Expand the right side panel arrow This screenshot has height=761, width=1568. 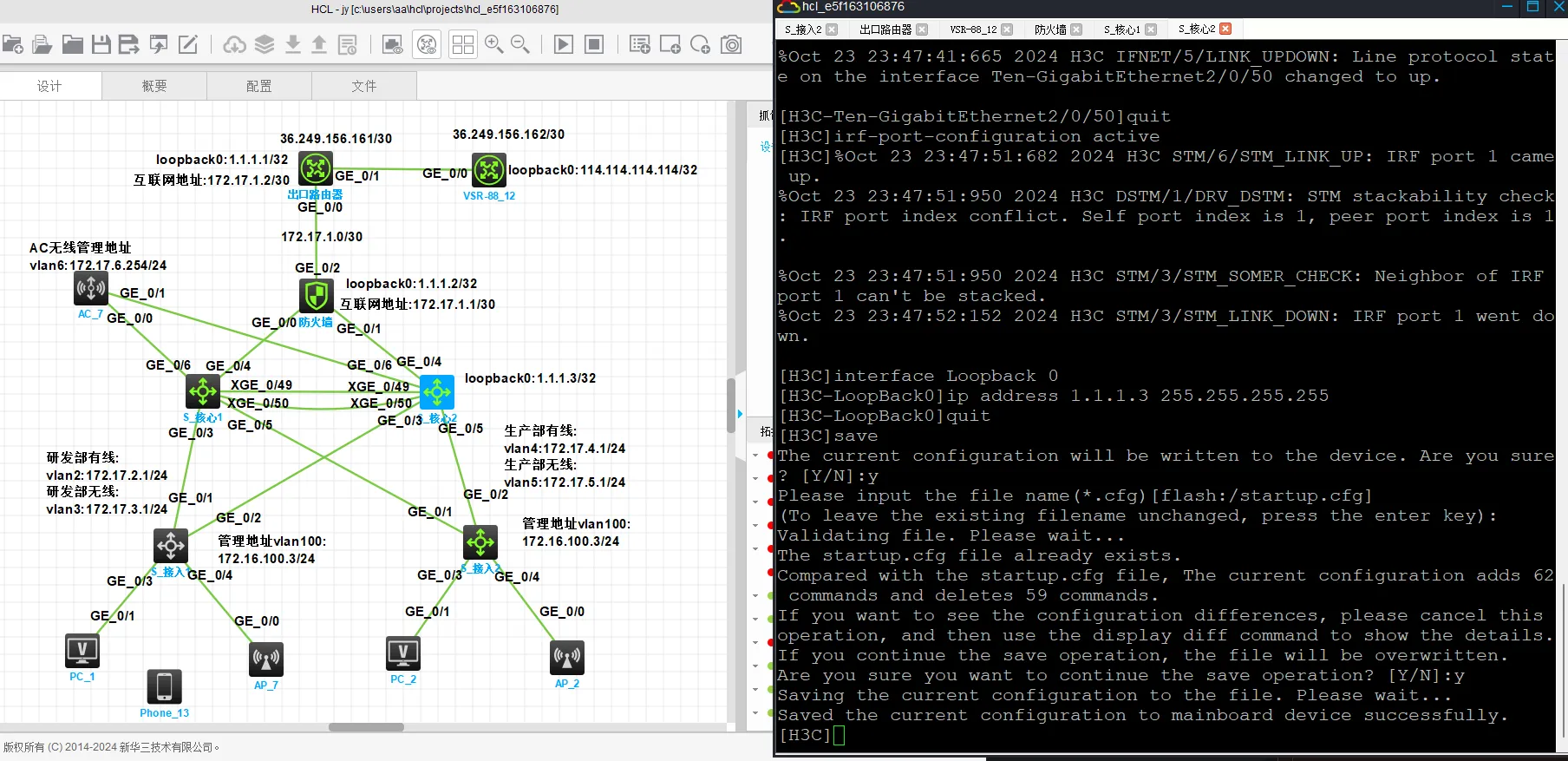tap(740, 414)
